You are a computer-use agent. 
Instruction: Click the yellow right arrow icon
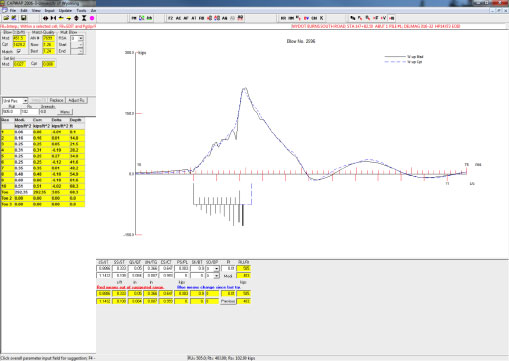click(x=69, y=18)
